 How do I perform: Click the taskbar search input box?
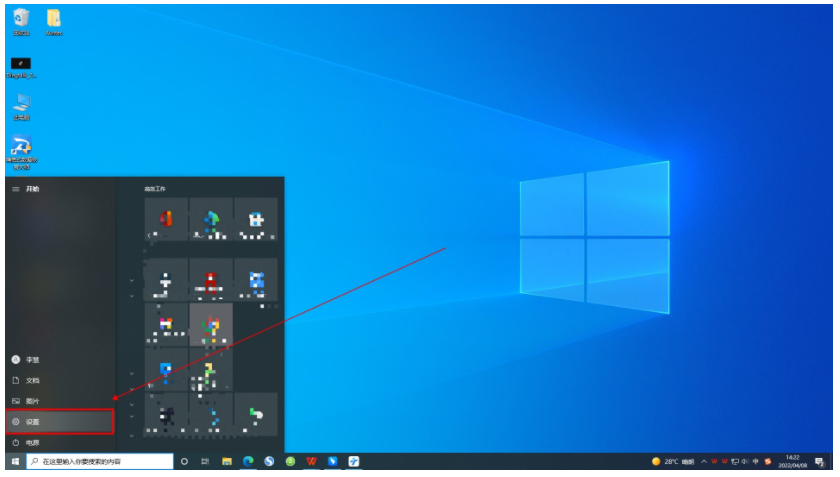tap(100, 462)
